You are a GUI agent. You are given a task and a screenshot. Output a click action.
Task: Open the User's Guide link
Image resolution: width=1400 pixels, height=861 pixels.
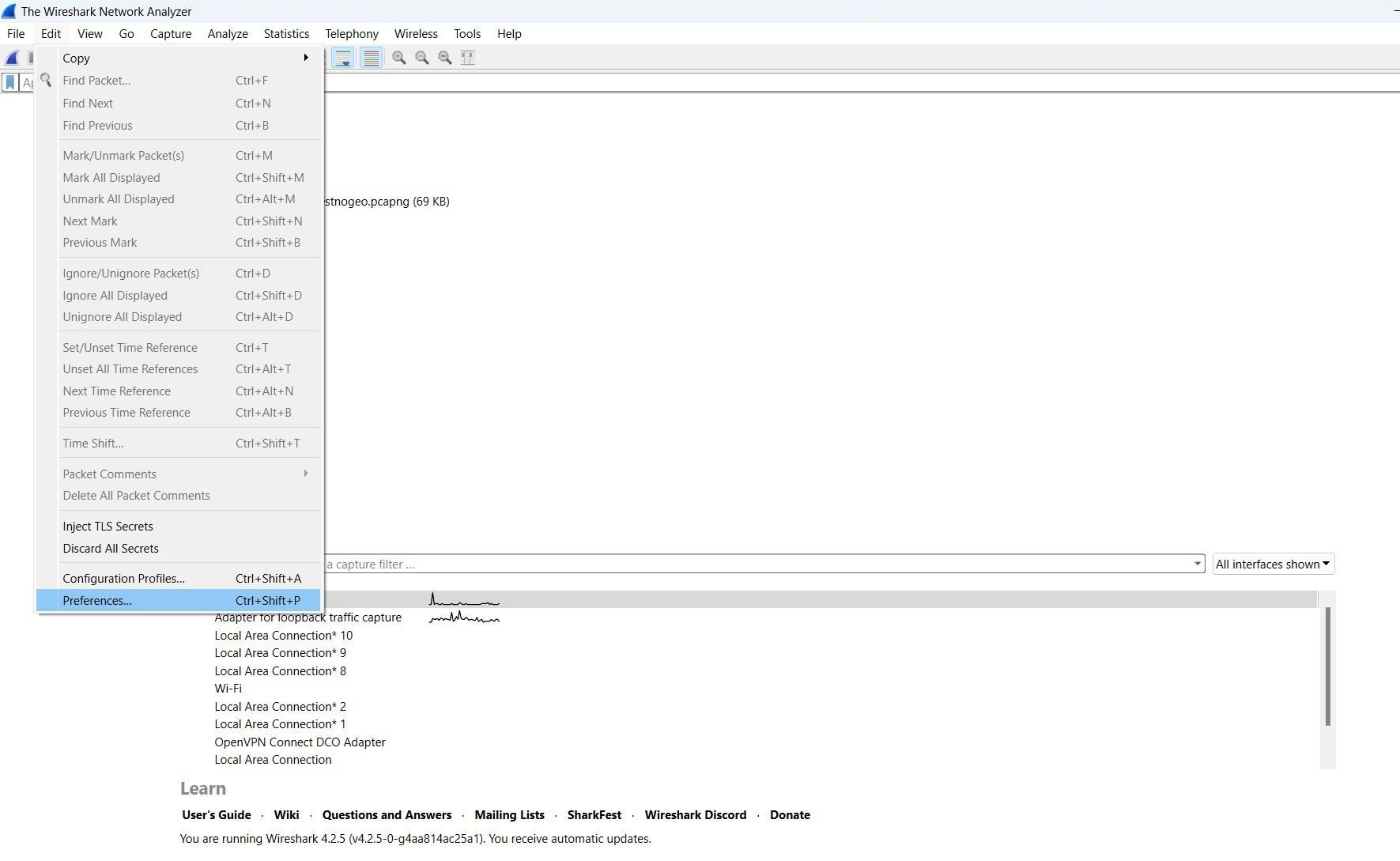pos(216,814)
